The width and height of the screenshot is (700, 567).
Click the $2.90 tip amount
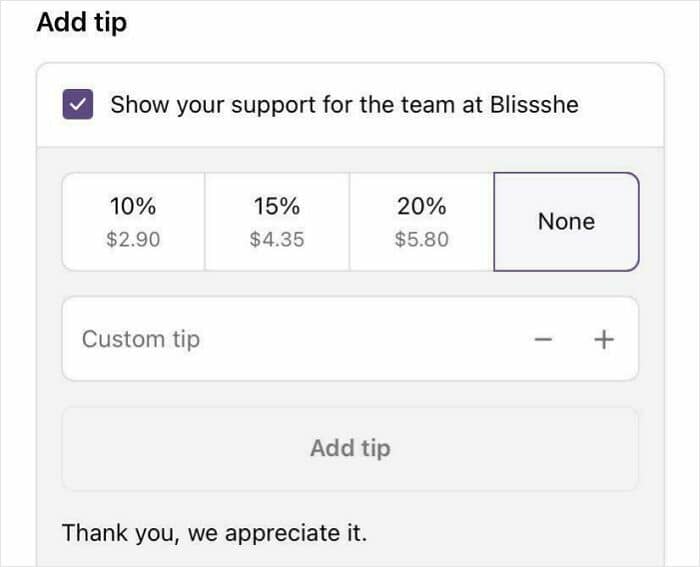tap(134, 240)
